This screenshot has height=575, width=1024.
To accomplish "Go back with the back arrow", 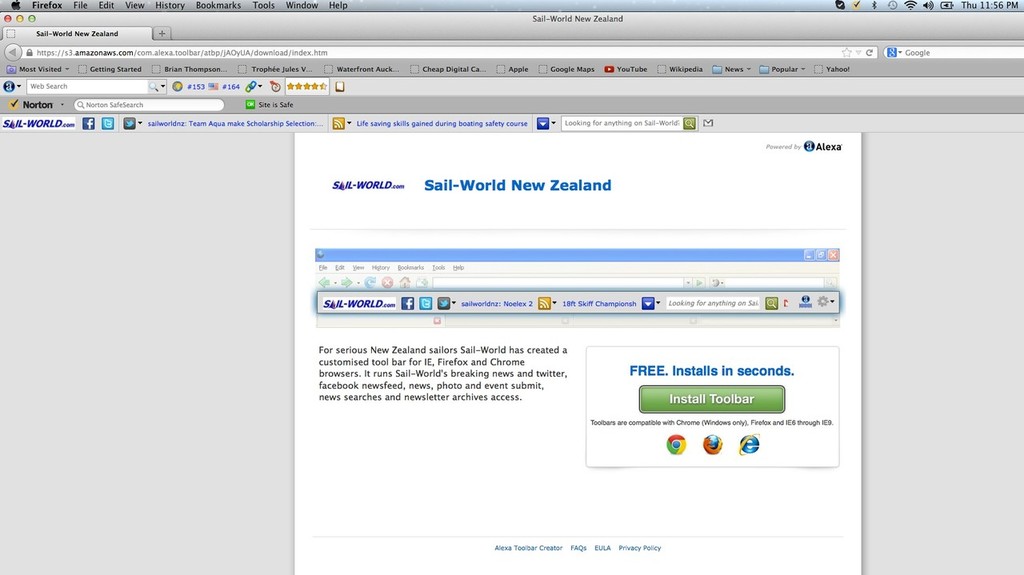I will pos(12,52).
